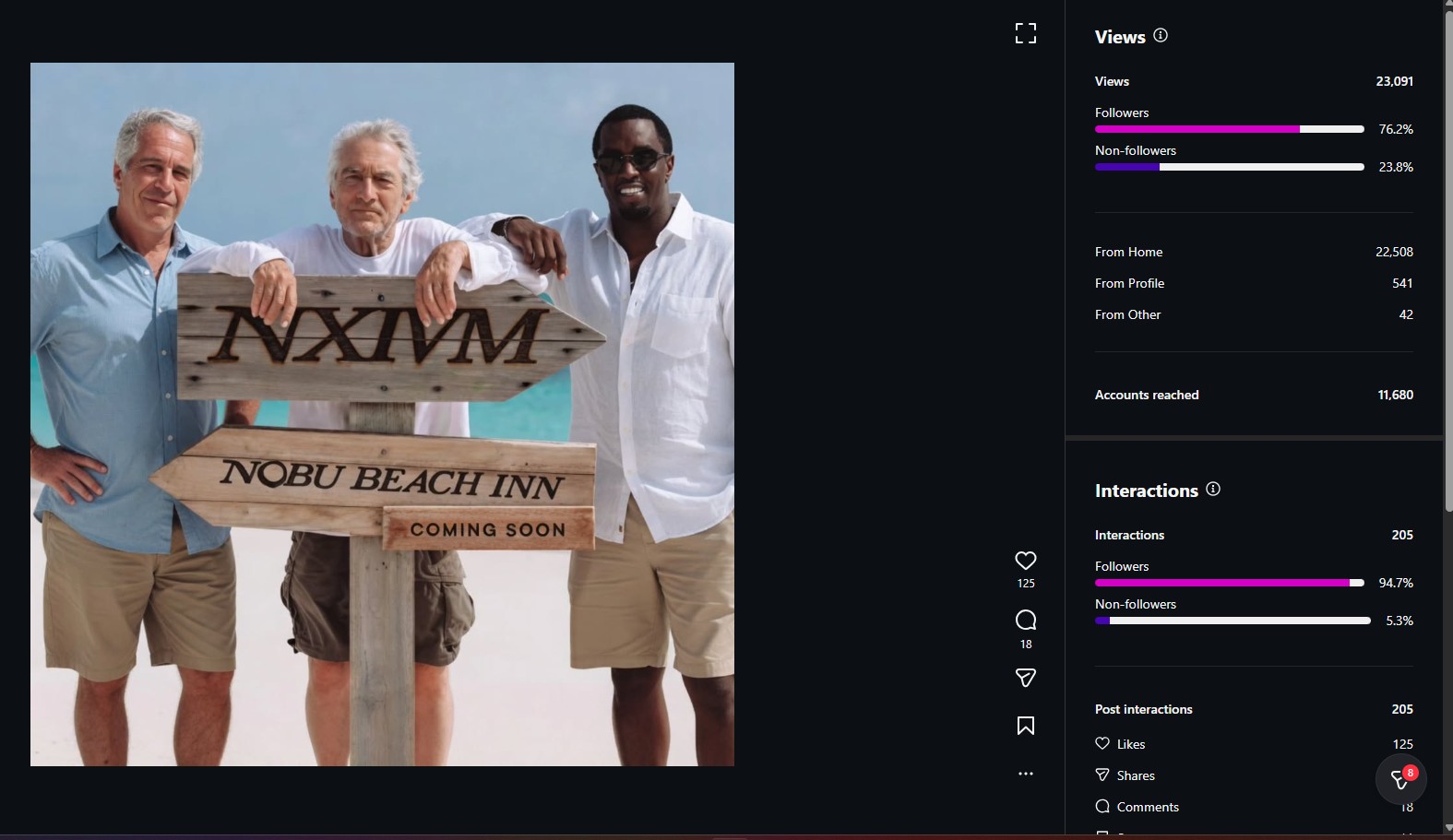The image size is (1453, 840).
Task: Click the beach signpost post image
Action: coord(382,414)
